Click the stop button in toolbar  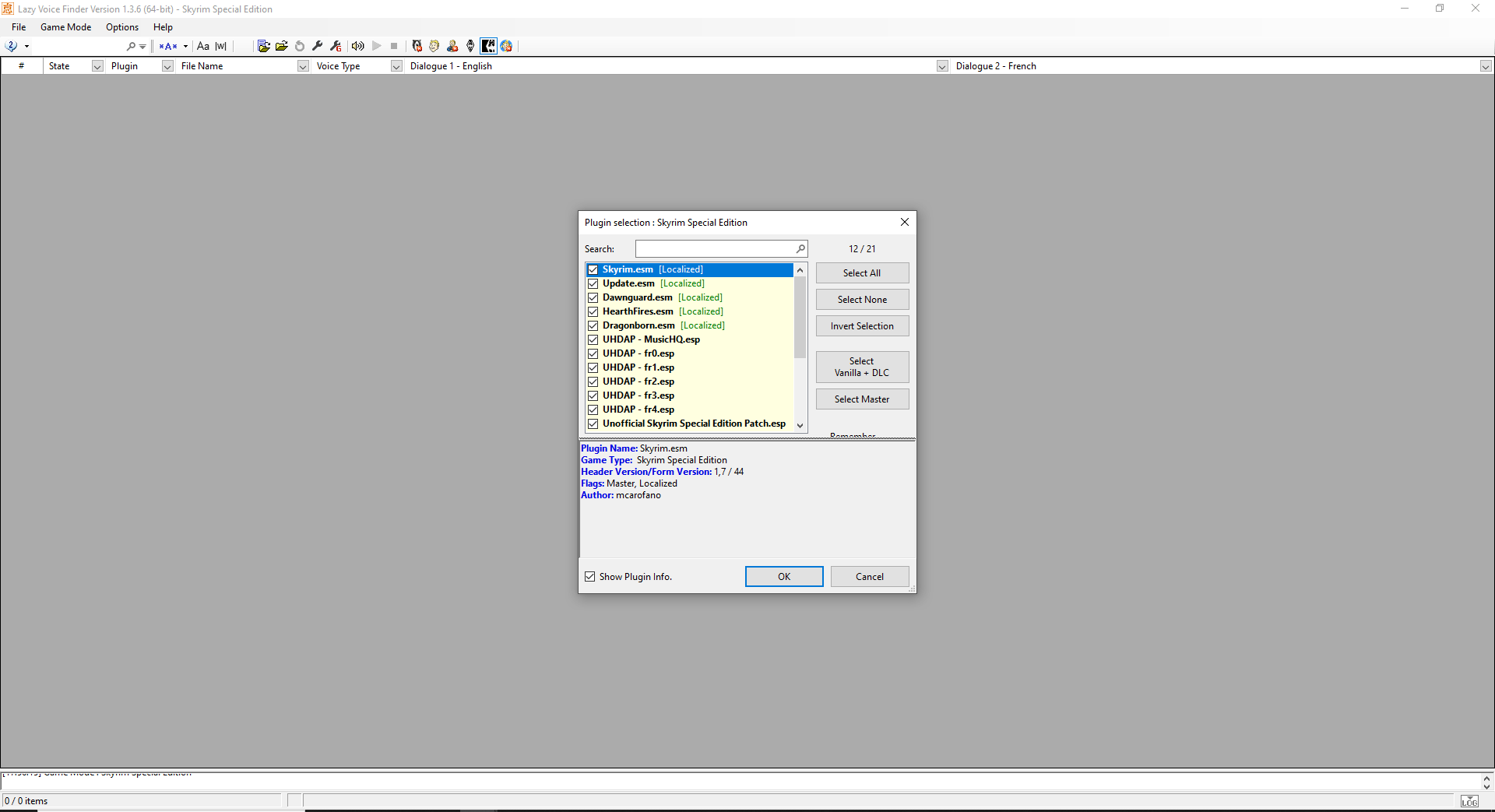click(394, 46)
